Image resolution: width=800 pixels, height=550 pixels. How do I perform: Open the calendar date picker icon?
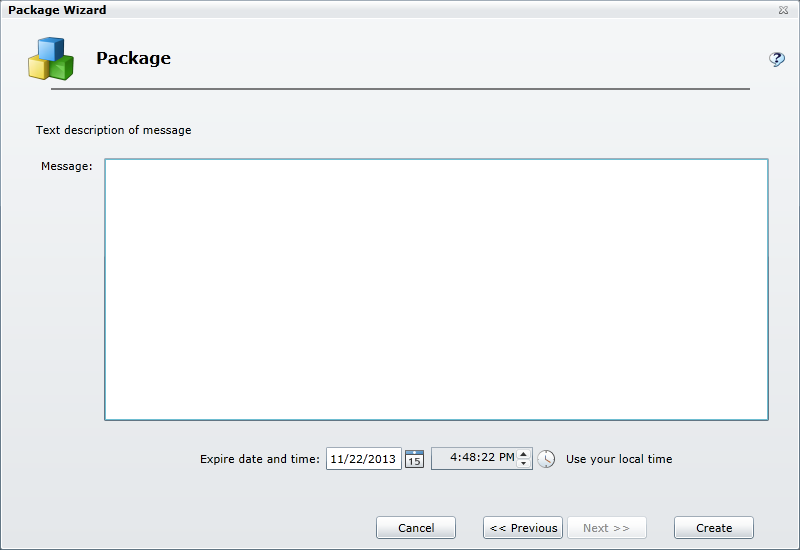click(x=414, y=459)
